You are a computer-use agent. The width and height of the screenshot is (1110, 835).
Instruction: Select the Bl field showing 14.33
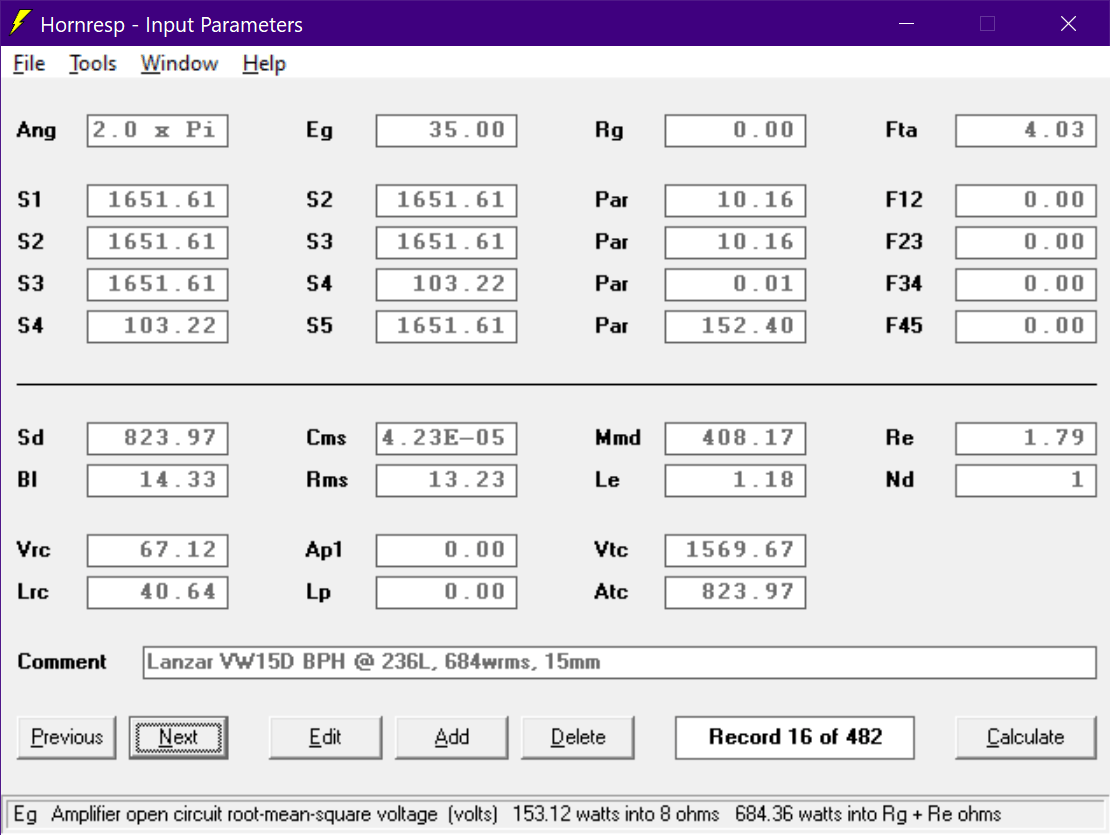157,480
